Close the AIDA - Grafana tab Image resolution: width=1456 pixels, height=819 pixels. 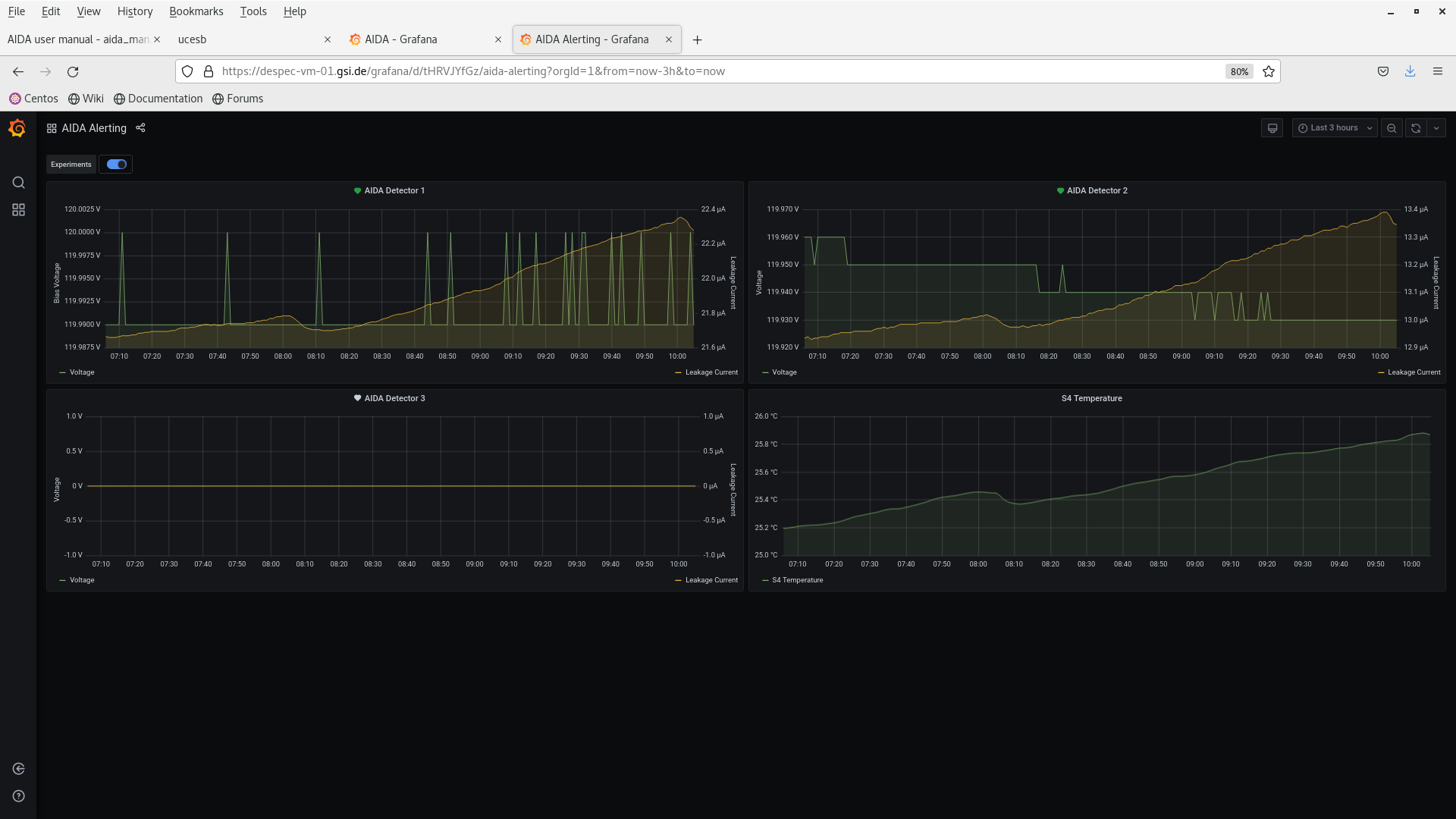tap(498, 39)
